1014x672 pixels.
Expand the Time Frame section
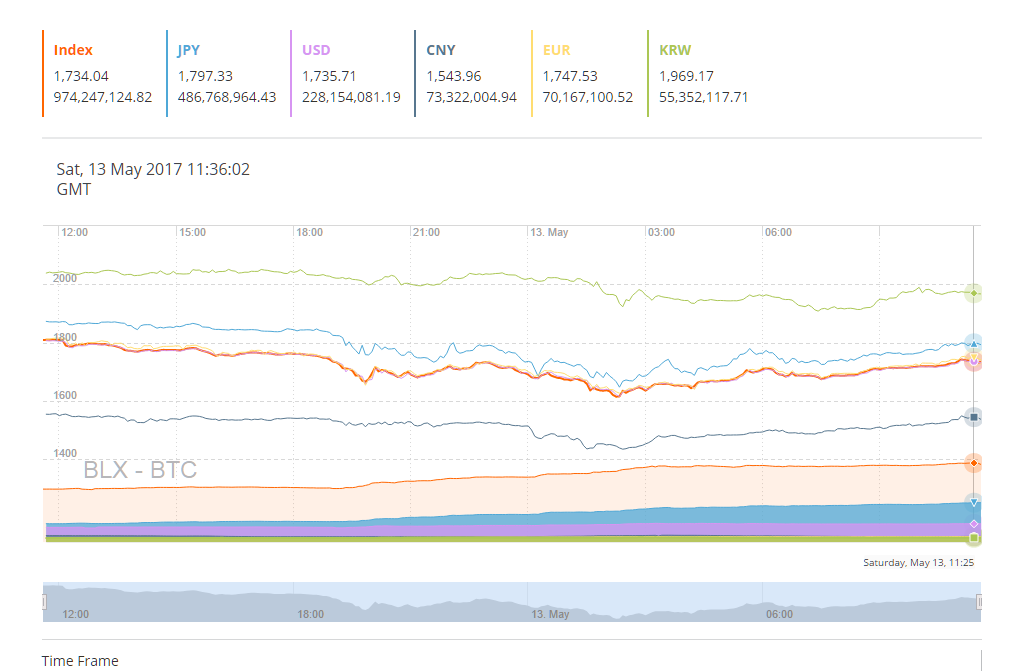[80, 661]
